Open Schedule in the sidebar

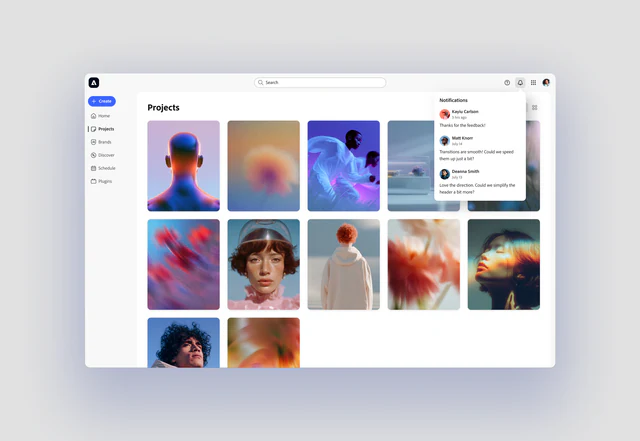[x=103, y=168]
